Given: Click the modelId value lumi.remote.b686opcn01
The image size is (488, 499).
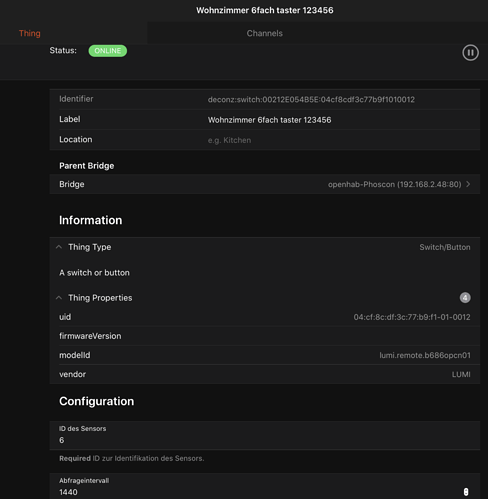Looking at the screenshot, I should coord(425,355).
